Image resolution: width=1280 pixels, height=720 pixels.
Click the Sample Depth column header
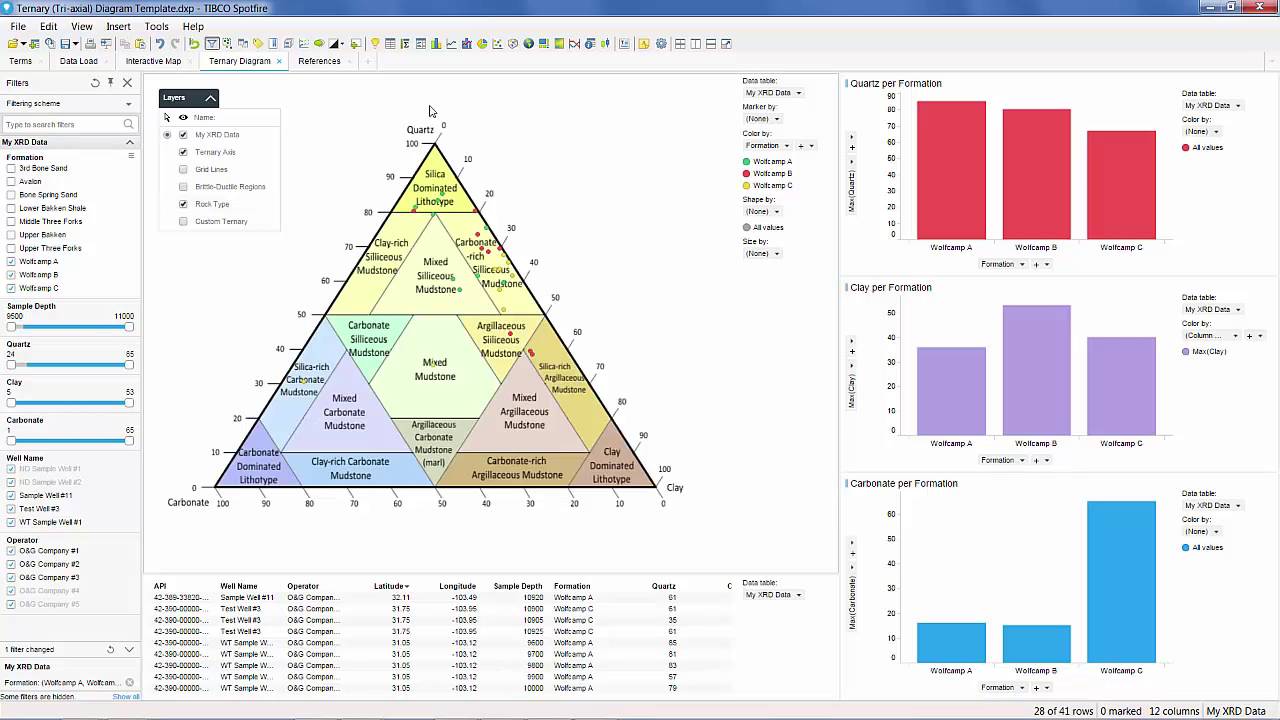coord(518,586)
